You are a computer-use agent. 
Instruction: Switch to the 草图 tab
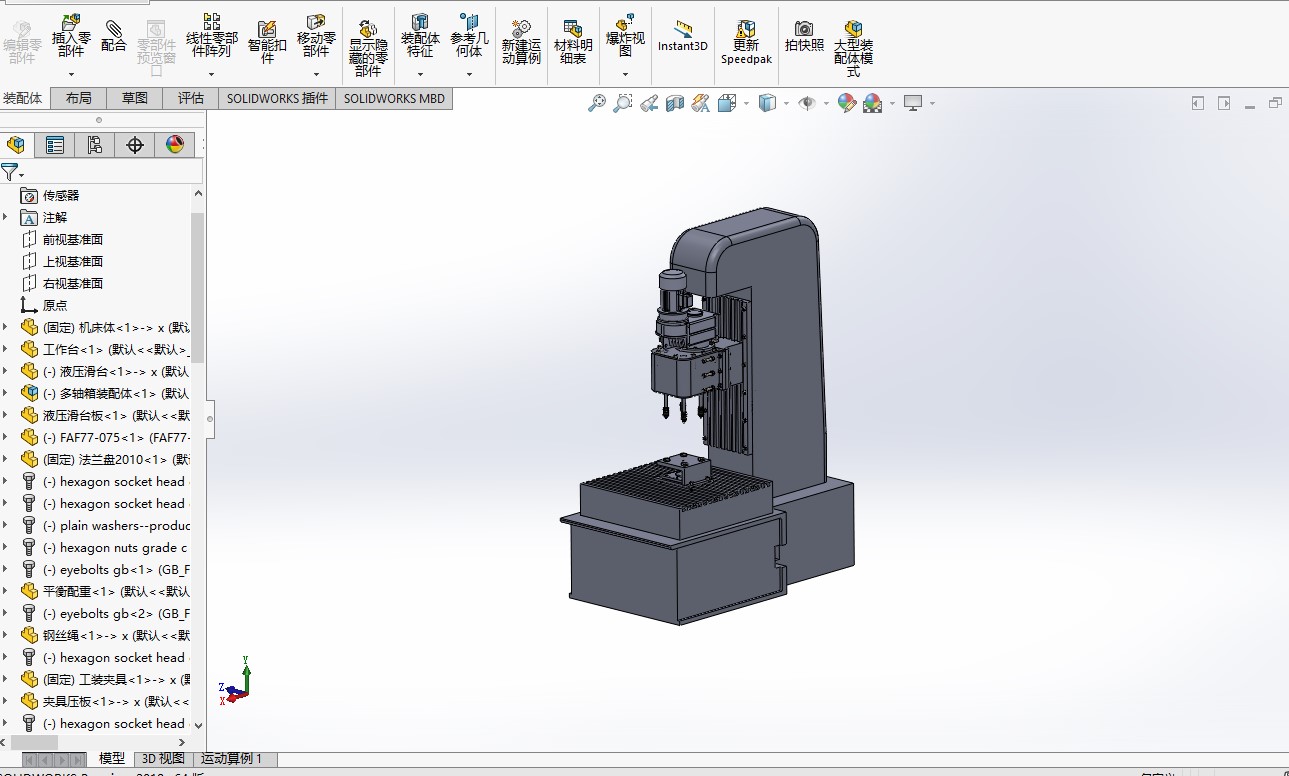pyautogui.click(x=135, y=98)
